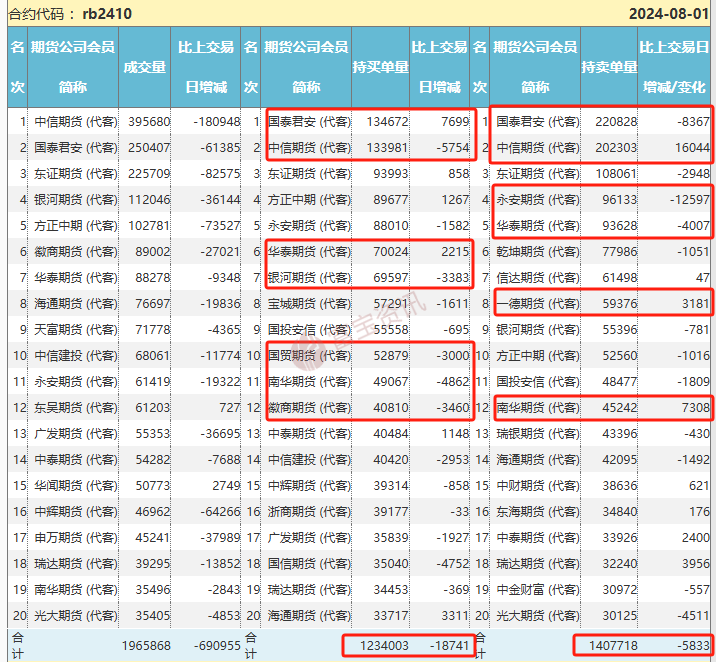Click 国泰君安 volume 250407
This screenshot has width=716, height=662.
(x=149, y=148)
